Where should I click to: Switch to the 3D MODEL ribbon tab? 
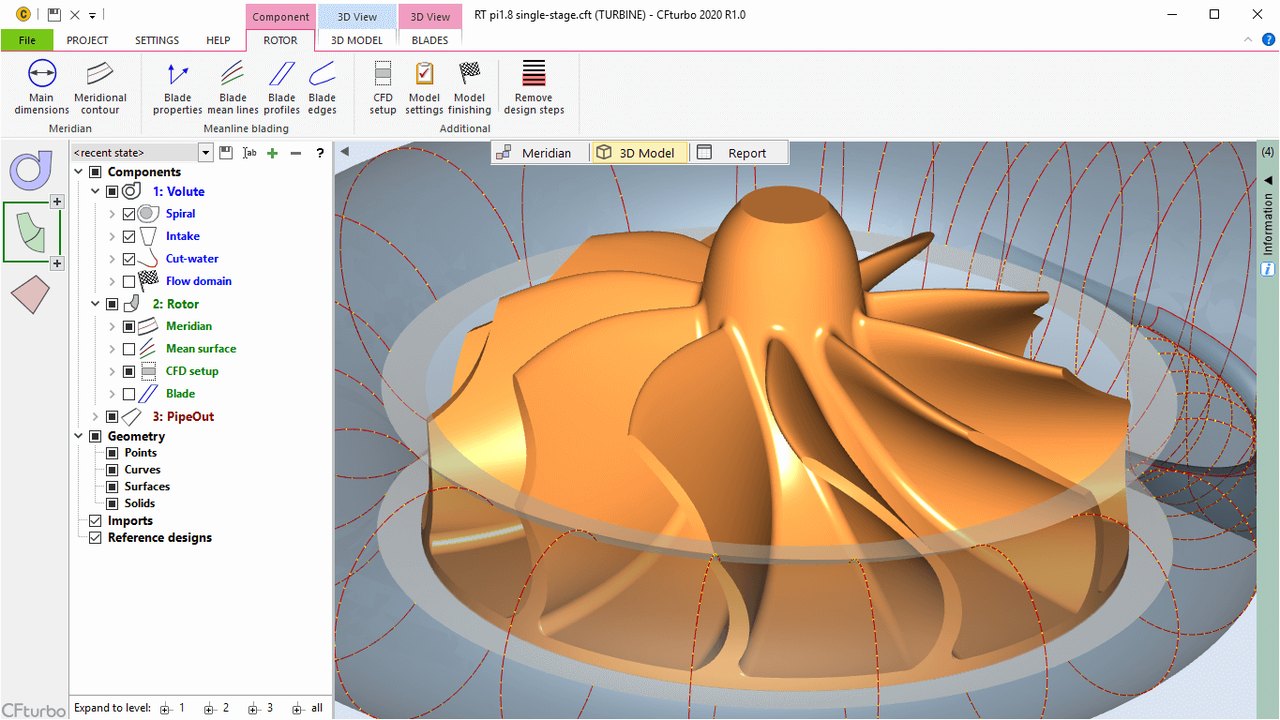pos(357,40)
